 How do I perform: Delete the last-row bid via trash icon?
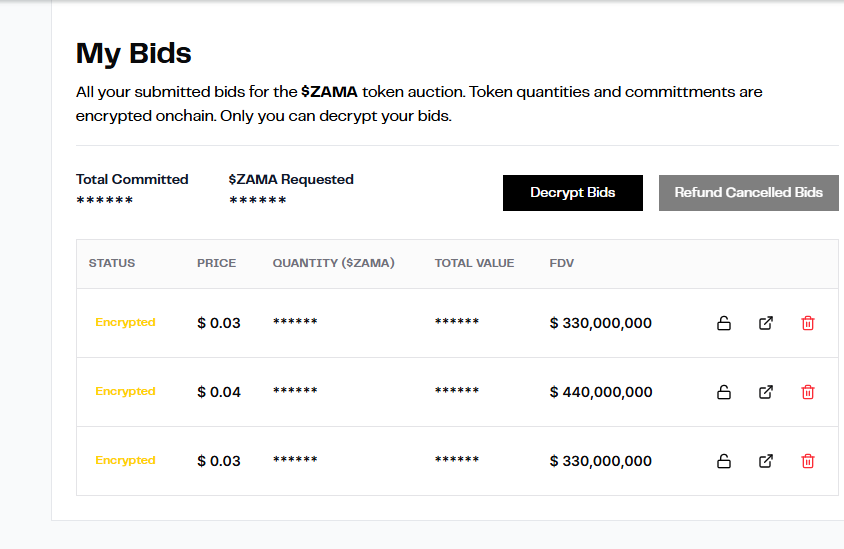coord(808,461)
